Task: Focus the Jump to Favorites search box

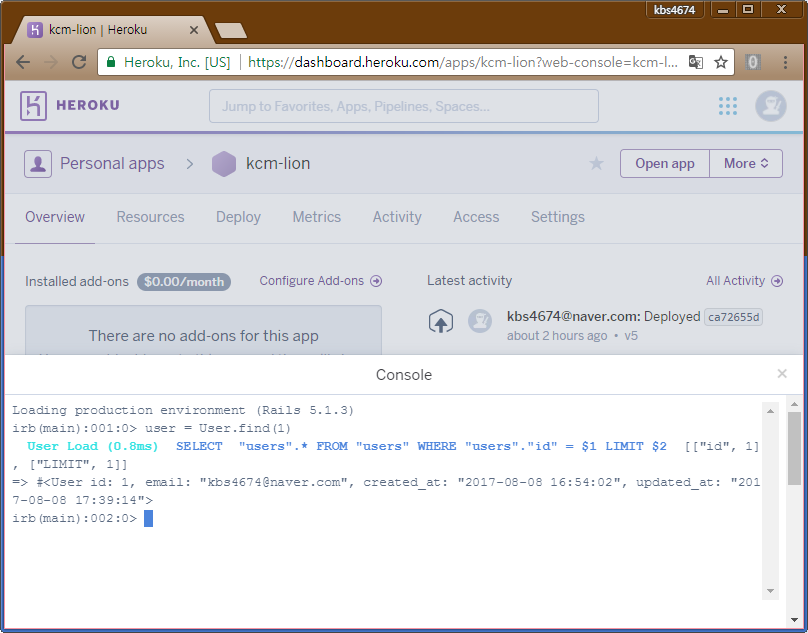Action: click(x=403, y=106)
